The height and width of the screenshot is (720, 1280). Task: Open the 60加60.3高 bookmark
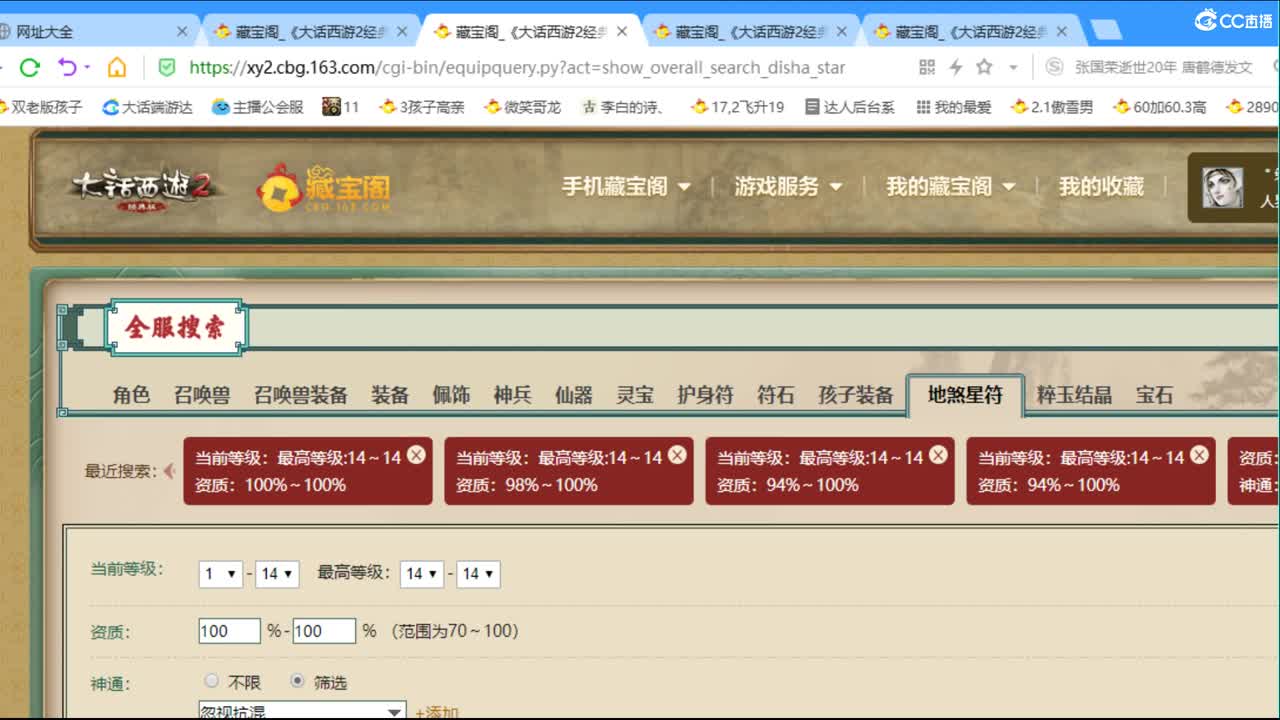tap(1159, 107)
